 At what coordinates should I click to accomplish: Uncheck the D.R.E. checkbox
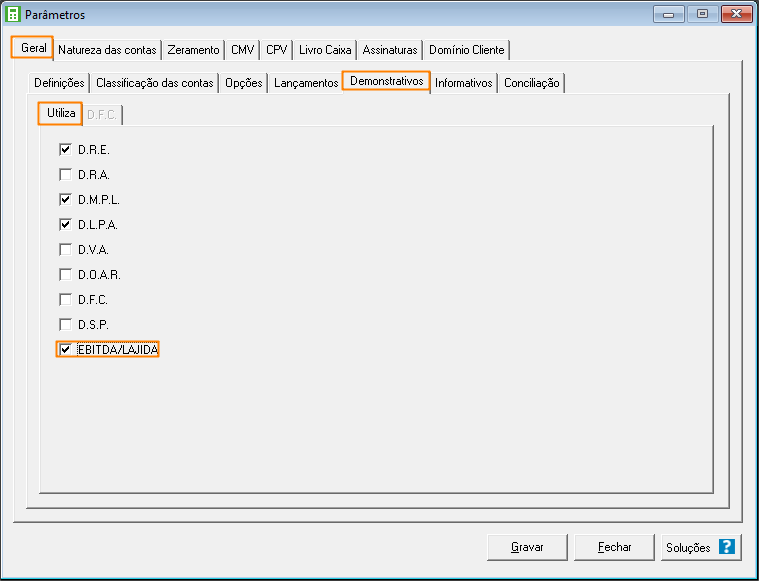tap(66, 150)
